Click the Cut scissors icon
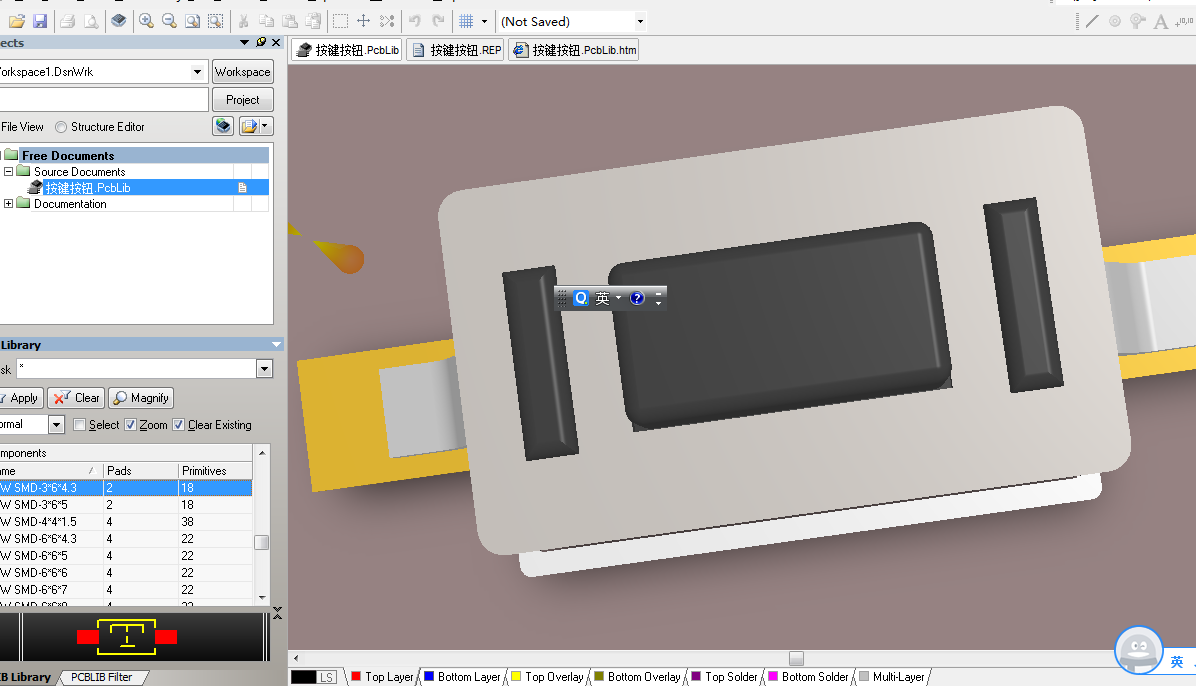This screenshot has width=1196, height=686. (x=243, y=21)
